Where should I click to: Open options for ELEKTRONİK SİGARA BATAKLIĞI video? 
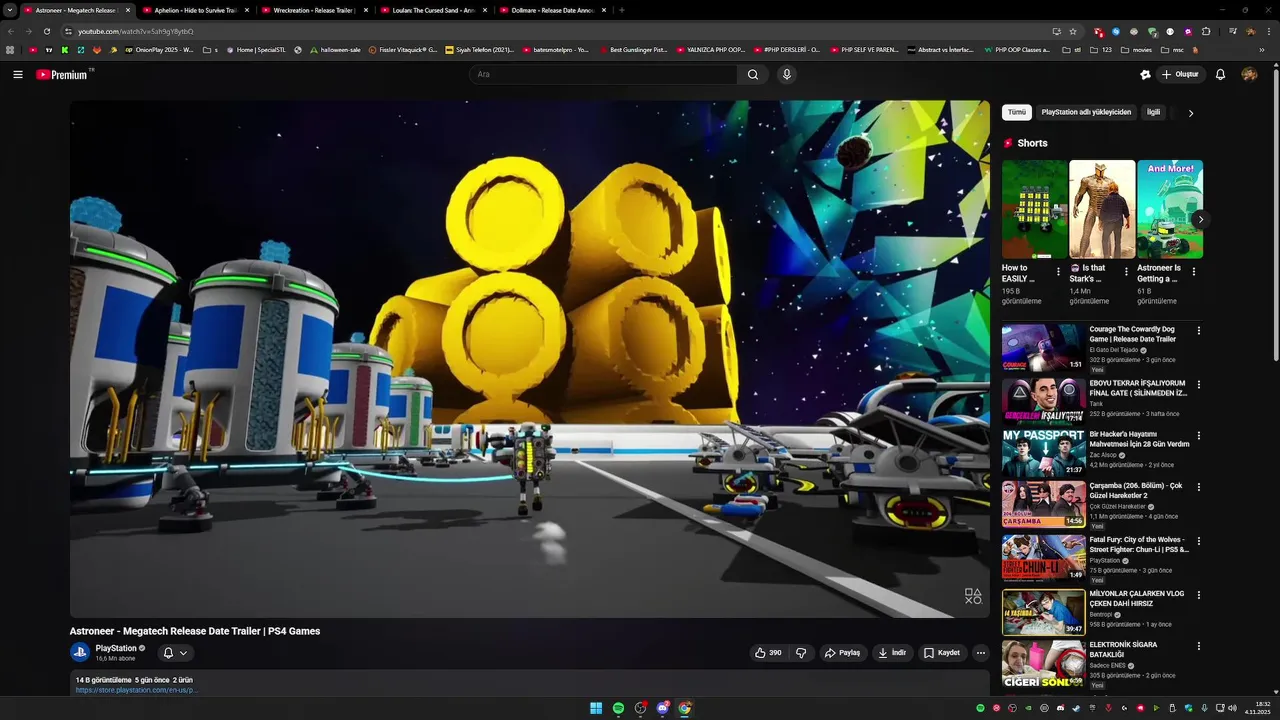coord(1199,646)
